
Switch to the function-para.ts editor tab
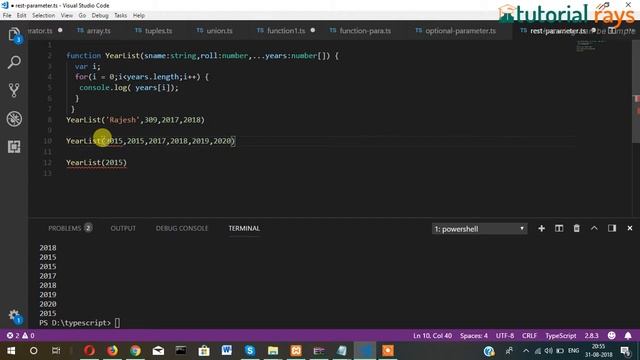[x=360, y=31]
